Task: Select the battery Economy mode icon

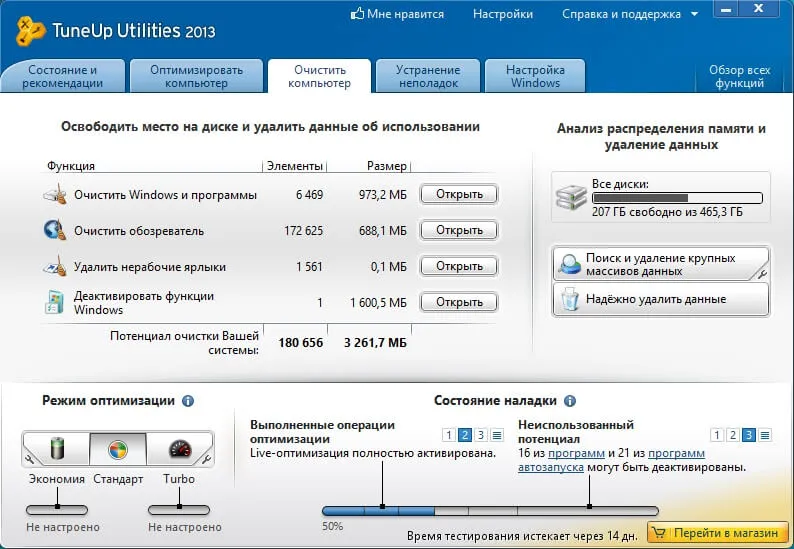Action: click(57, 449)
